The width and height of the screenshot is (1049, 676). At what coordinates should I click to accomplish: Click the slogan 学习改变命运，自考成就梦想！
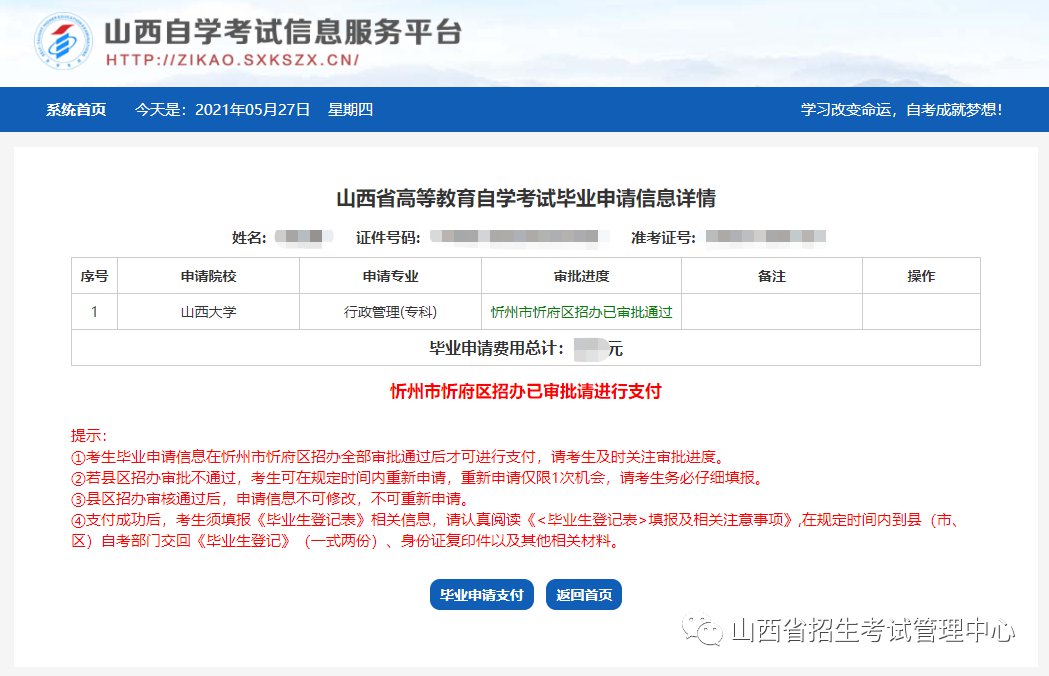tap(901, 110)
